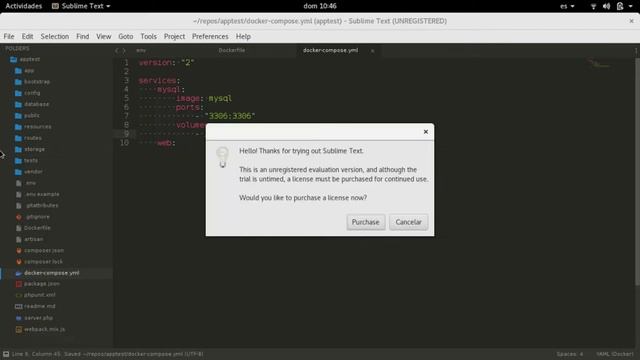Click the phpunit.xml file icon
The height and width of the screenshot is (360, 640).
19,295
